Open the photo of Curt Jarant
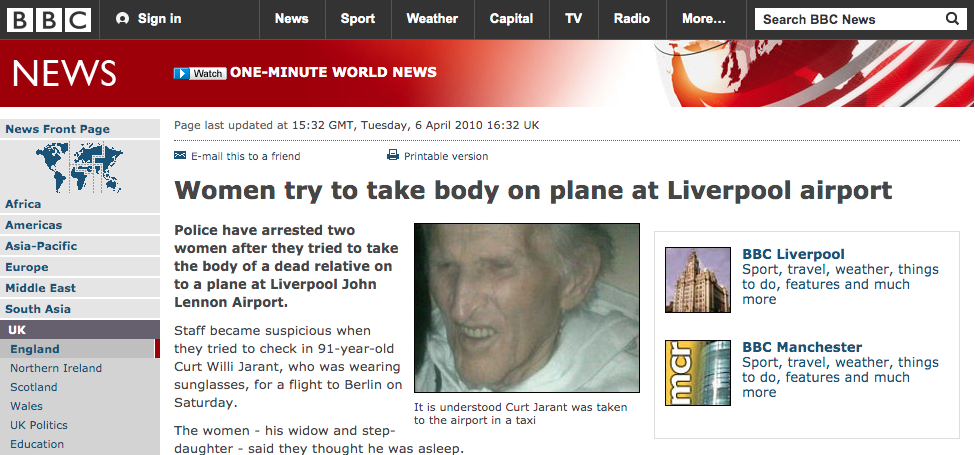The image size is (975, 455). [x=527, y=308]
